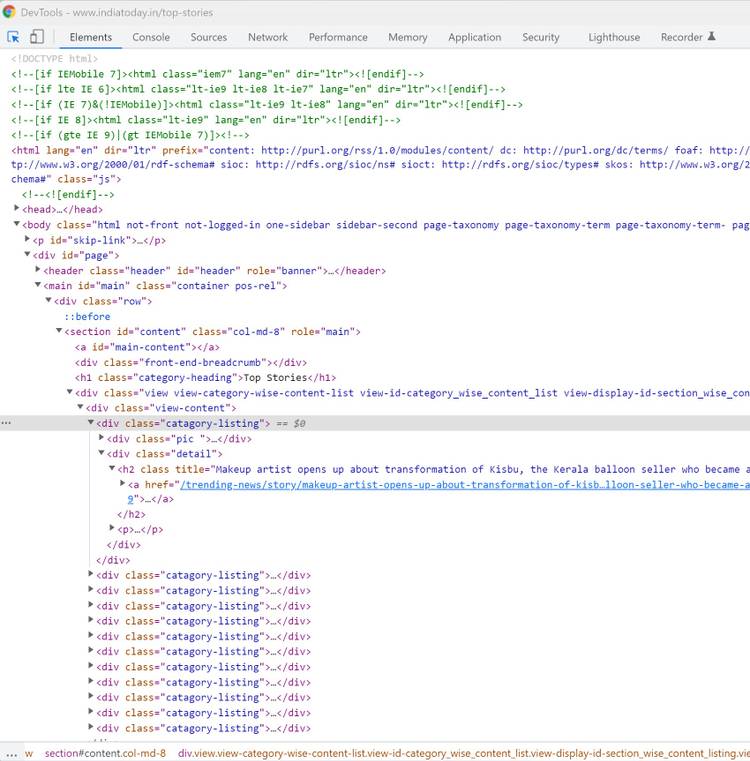The height and width of the screenshot is (761, 750).
Task: Expand the p node under detail
Action: [112, 528]
